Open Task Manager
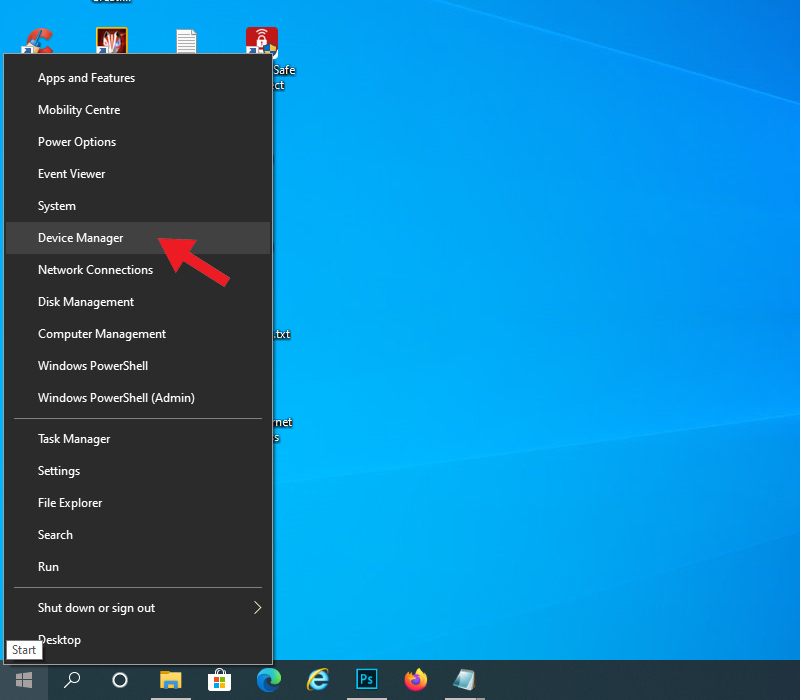Screen dimensions: 800x700 138,439
